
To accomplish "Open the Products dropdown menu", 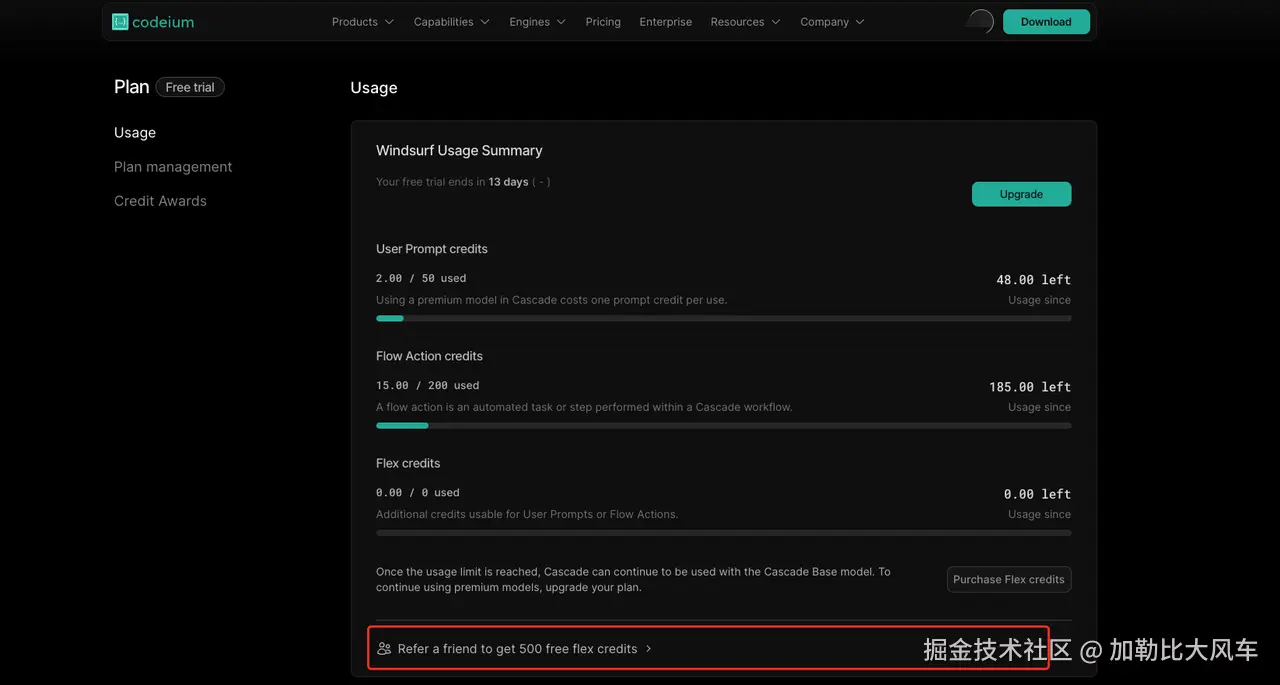I will pyautogui.click(x=363, y=21).
